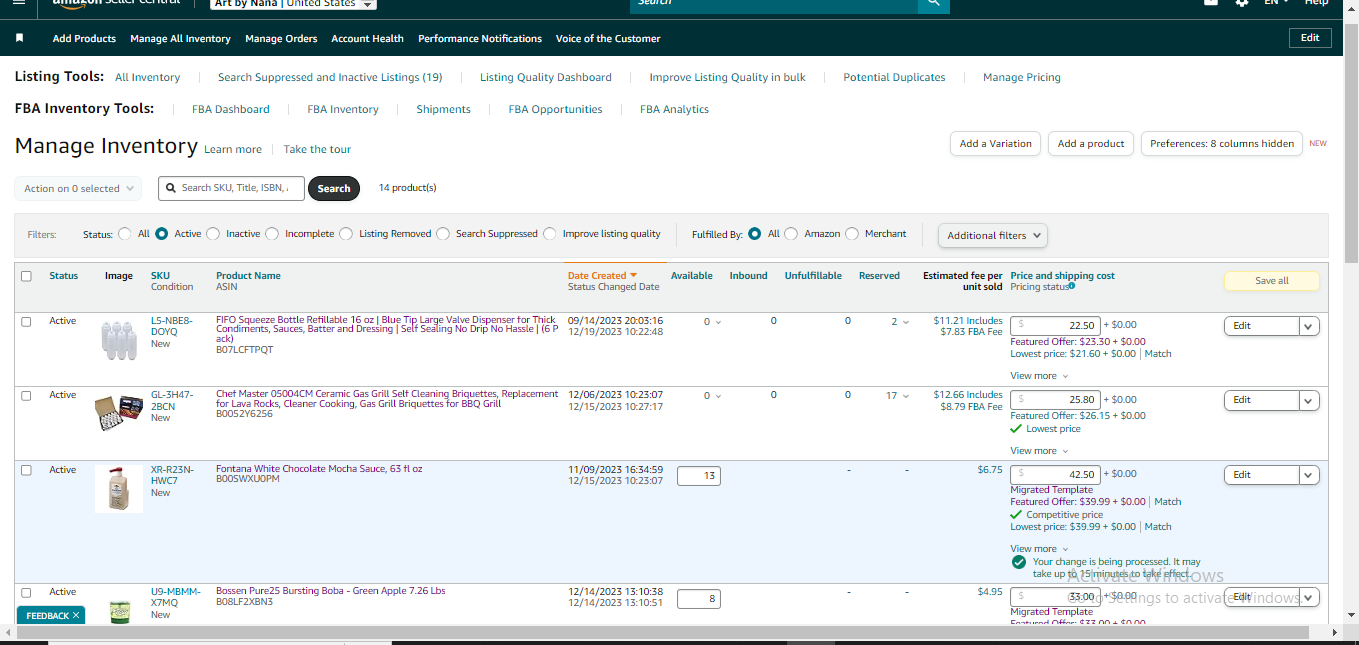This screenshot has width=1359, height=645.
Task: Select Fulfilled By Amazon radio button
Action: tap(791, 234)
